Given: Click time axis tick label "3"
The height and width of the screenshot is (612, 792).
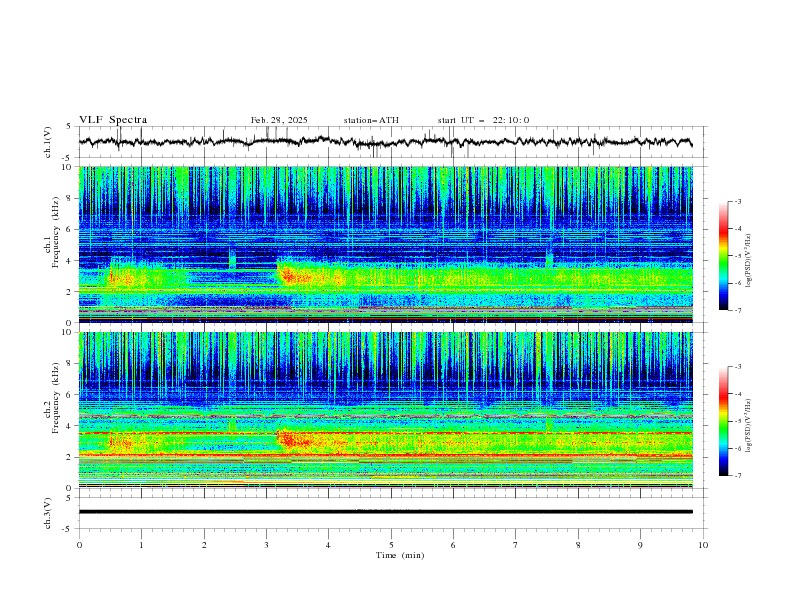Looking at the screenshot, I should [x=266, y=545].
